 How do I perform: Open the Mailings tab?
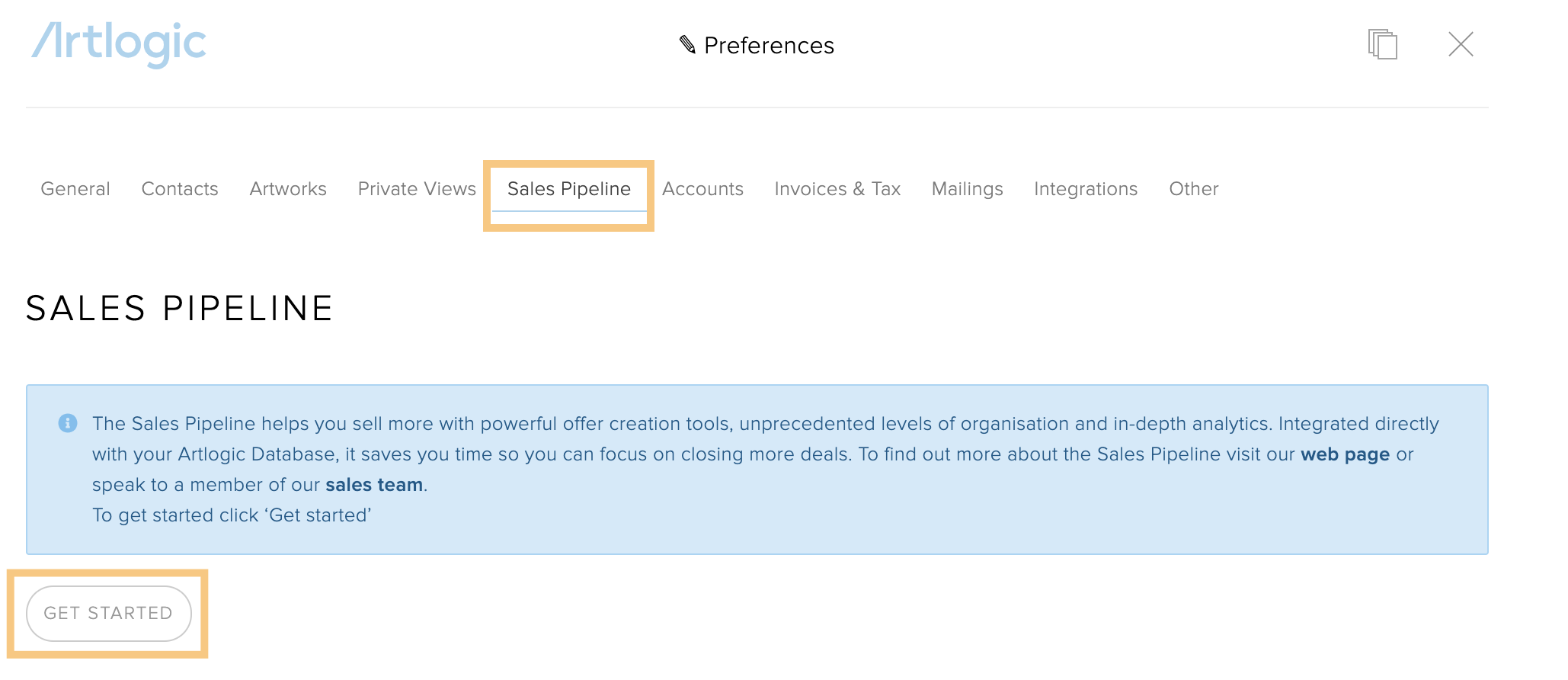pos(968,189)
